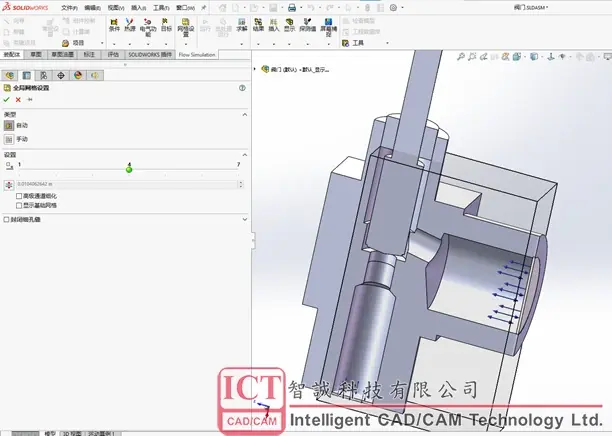This screenshot has height=436, width=612.
Task: Click the Zoom to Fit view icon
Action: pyautogui.click(x=461, y=57)
